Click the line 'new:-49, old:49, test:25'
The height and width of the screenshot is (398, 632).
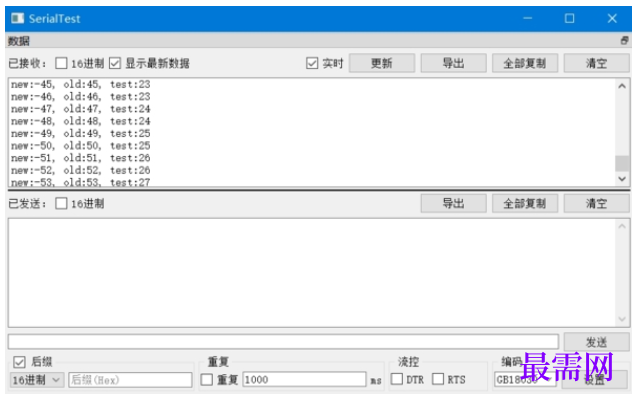click(81, 133)
